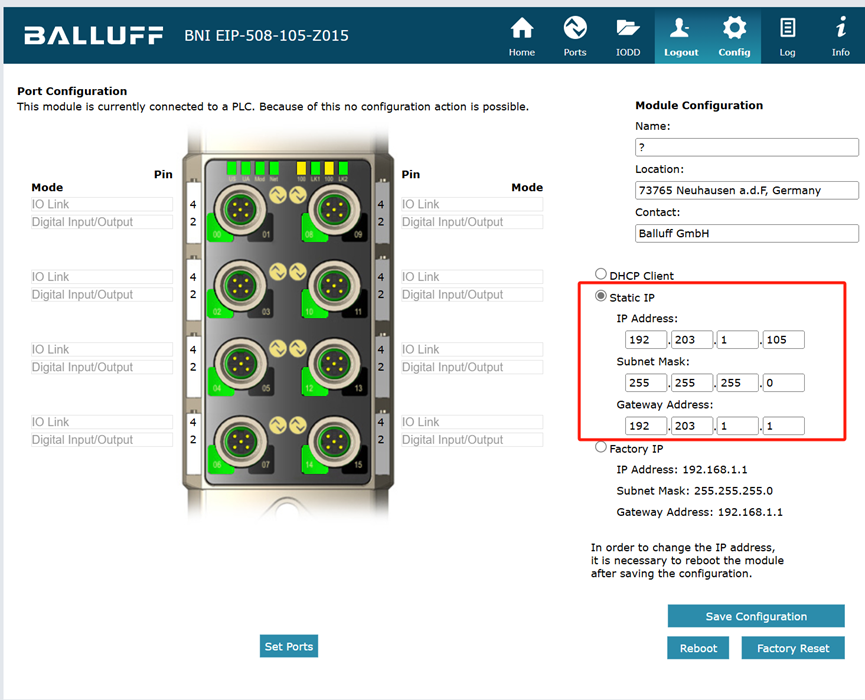The image size is (865, 700).
Task: Click the Factory Reset button
Action: coord(793,648)
